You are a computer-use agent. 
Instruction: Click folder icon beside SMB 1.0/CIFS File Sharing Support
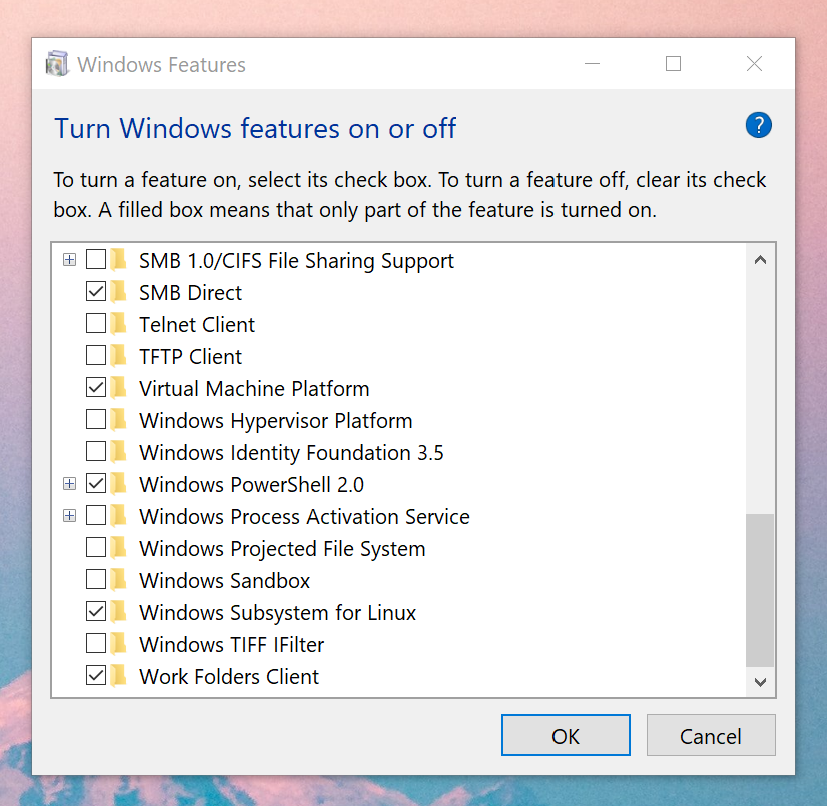click(x=119, y=260)
